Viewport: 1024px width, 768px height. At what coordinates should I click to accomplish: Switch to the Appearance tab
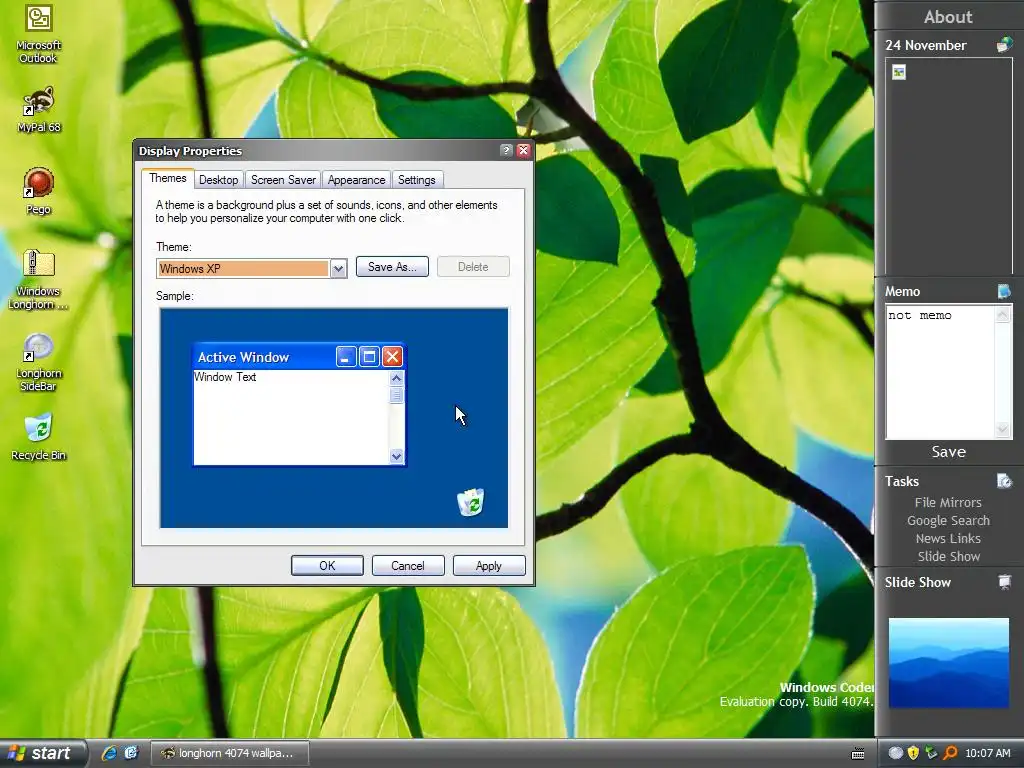[357, 180]
